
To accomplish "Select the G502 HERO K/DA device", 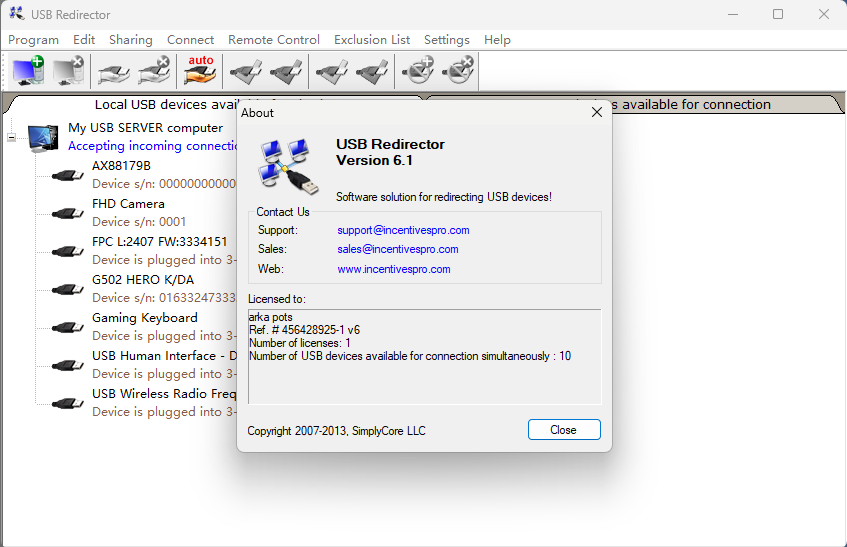I will (143, 280).
